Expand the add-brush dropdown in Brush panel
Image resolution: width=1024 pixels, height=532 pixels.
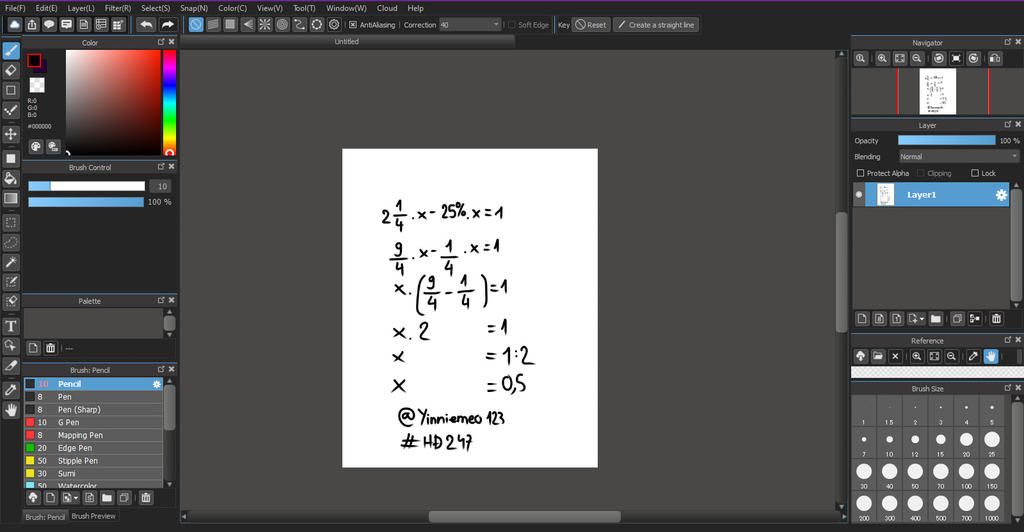click(76, 498)
